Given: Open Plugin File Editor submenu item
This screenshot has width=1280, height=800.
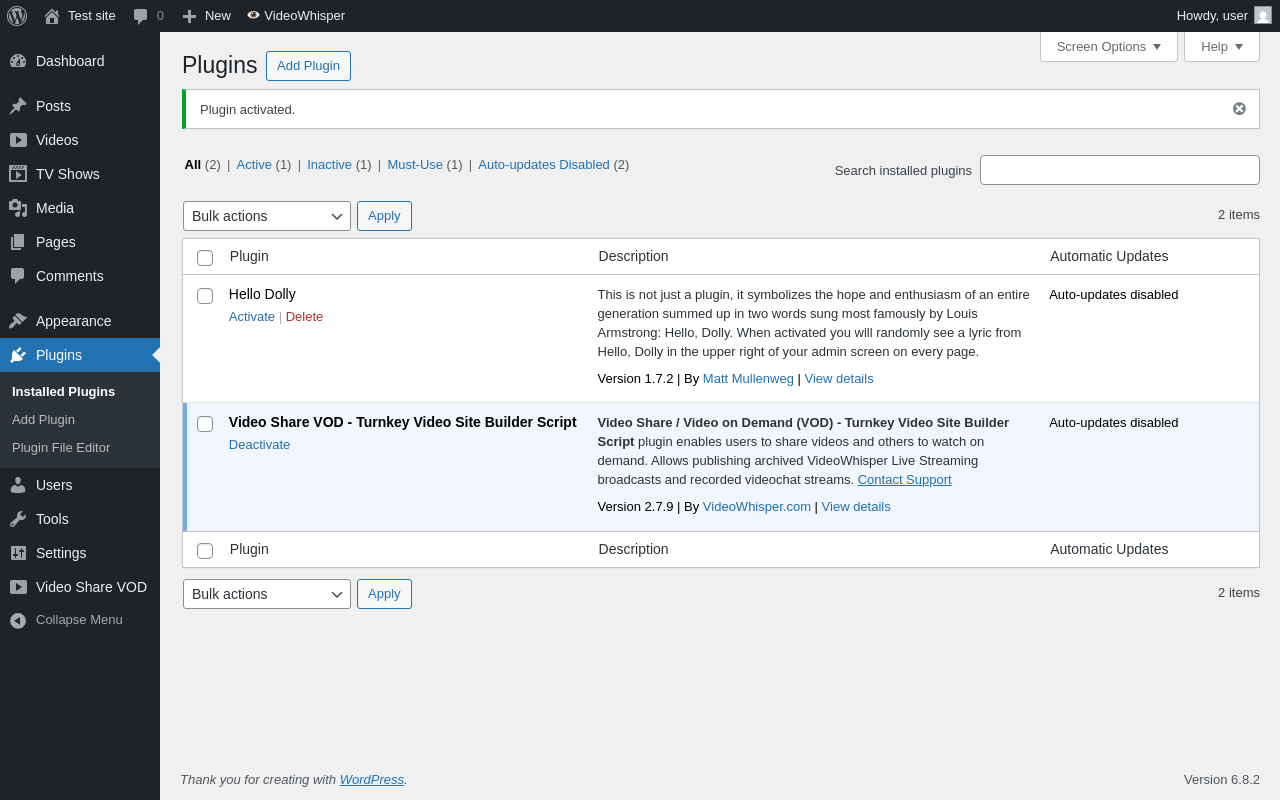Looking at the screenshot, I should pyautogui.click(x=61, y=448).
